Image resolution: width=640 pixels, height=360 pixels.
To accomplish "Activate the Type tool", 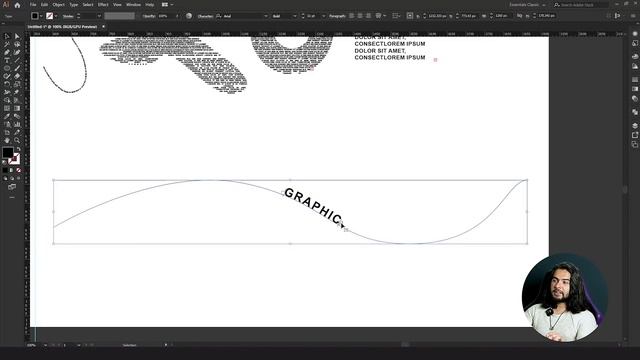I will (7, 60).
